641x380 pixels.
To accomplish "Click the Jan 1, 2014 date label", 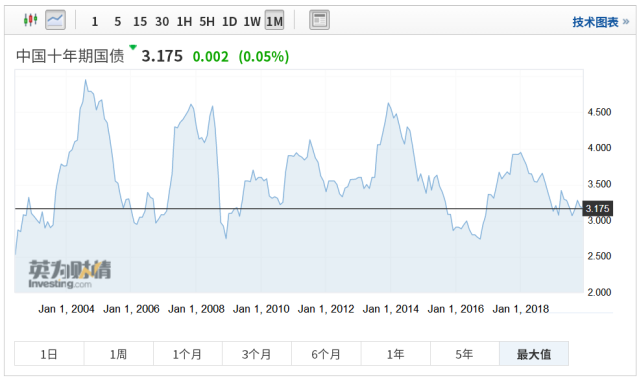I will [x=391, y=309].
